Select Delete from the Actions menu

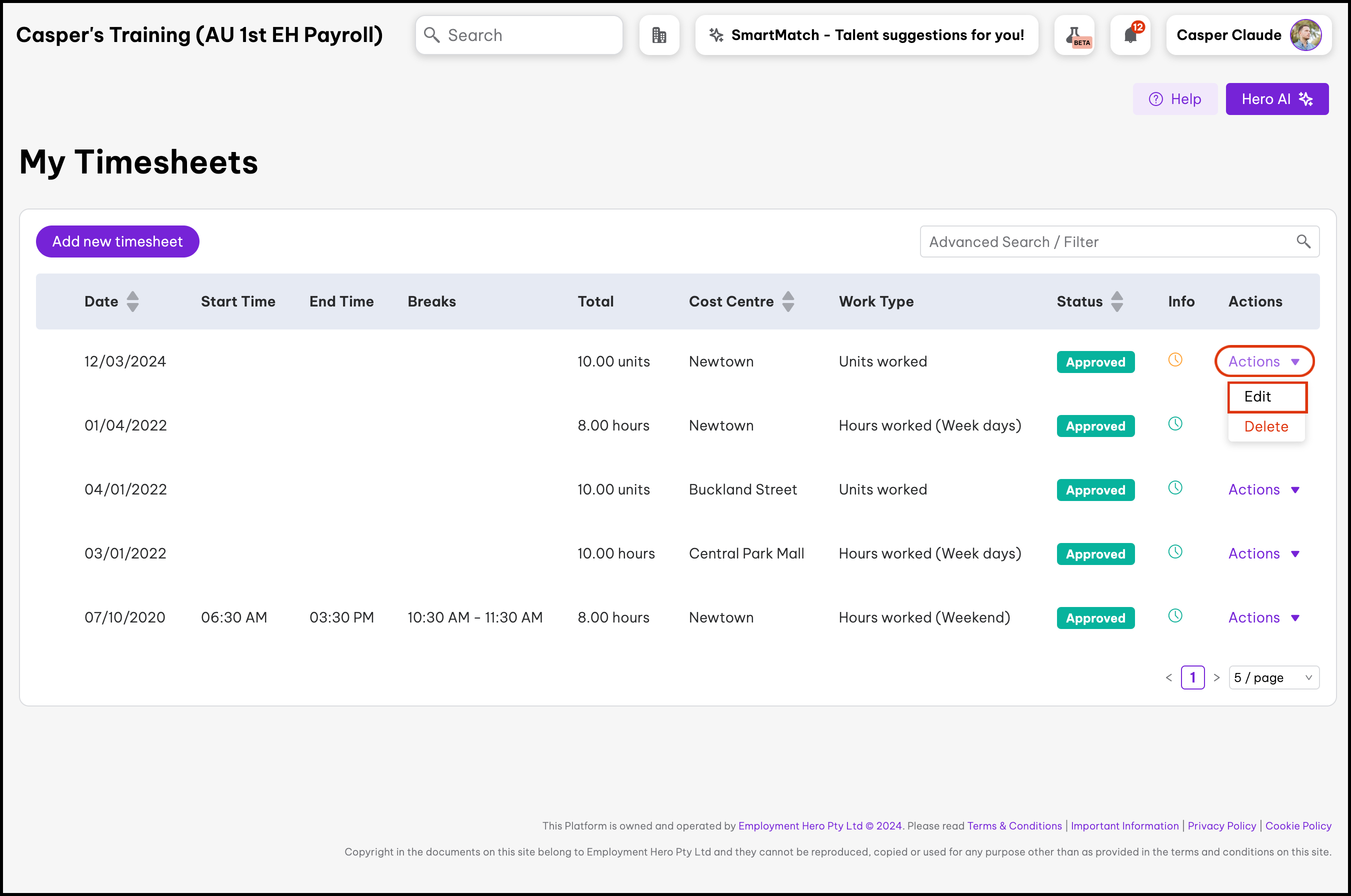pos(1266,427)
